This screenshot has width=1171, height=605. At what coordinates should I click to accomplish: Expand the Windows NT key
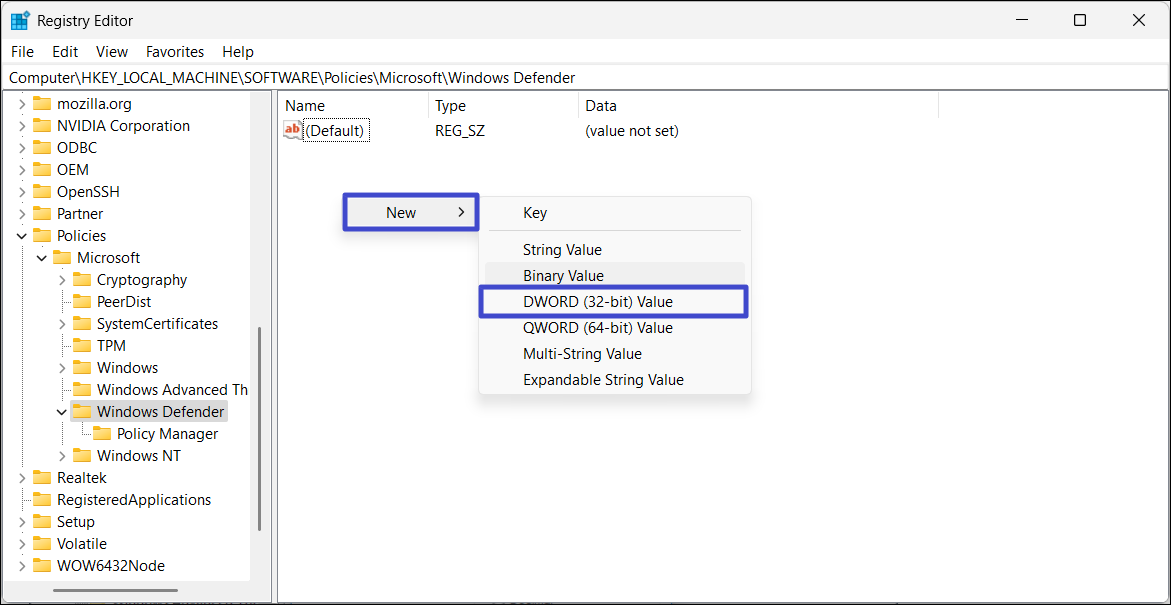point(62,456)
